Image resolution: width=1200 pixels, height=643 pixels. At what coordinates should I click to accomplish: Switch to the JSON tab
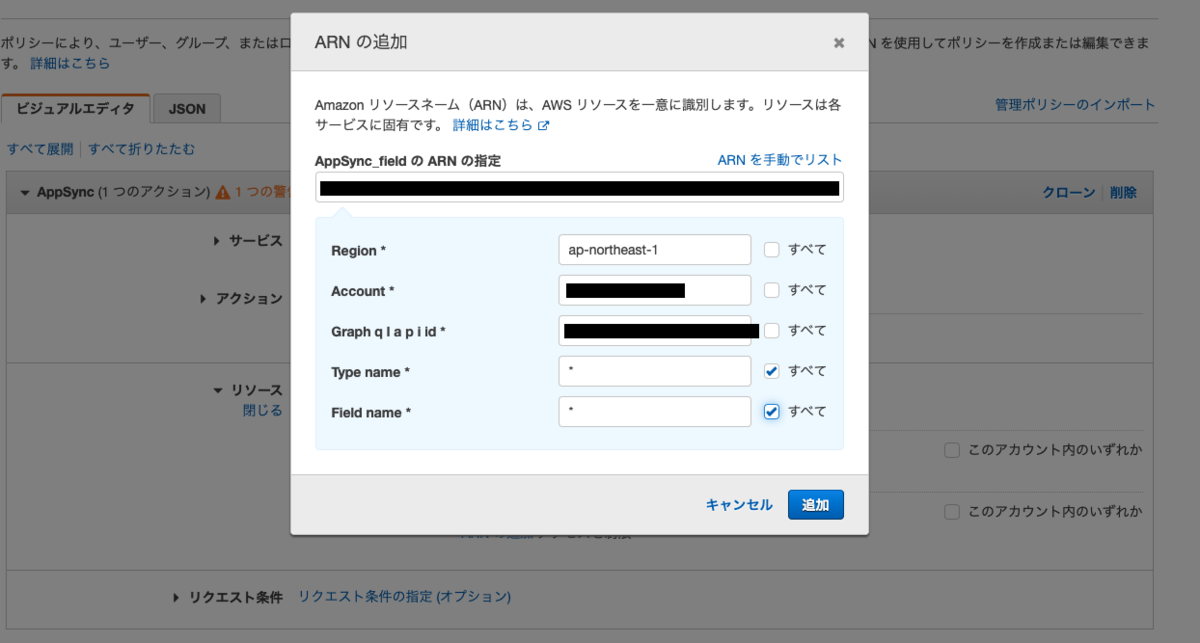point(187,109)
